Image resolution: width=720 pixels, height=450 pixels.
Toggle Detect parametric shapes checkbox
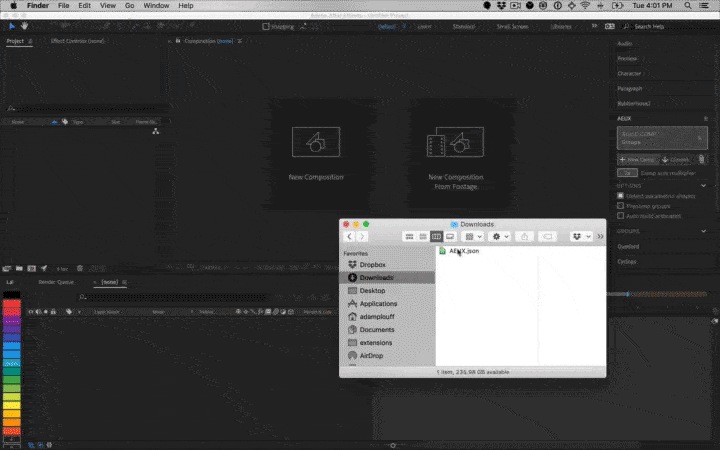click(x=620, y=196)
